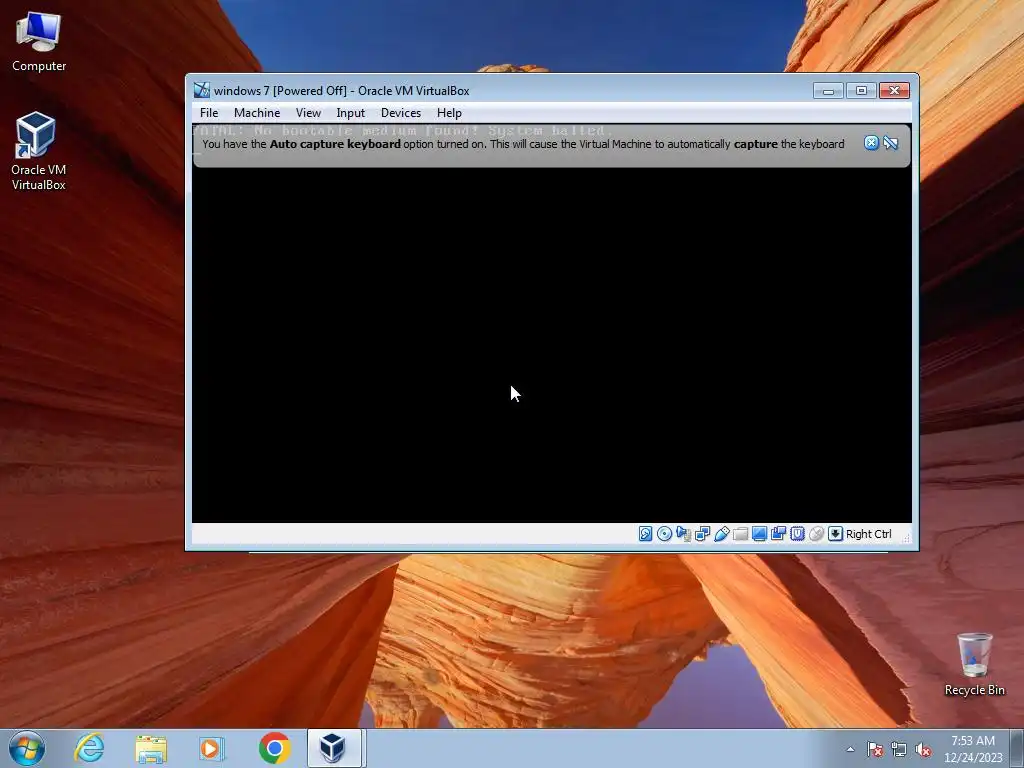
Task: Open the View menu
Action: click(308, 113)
